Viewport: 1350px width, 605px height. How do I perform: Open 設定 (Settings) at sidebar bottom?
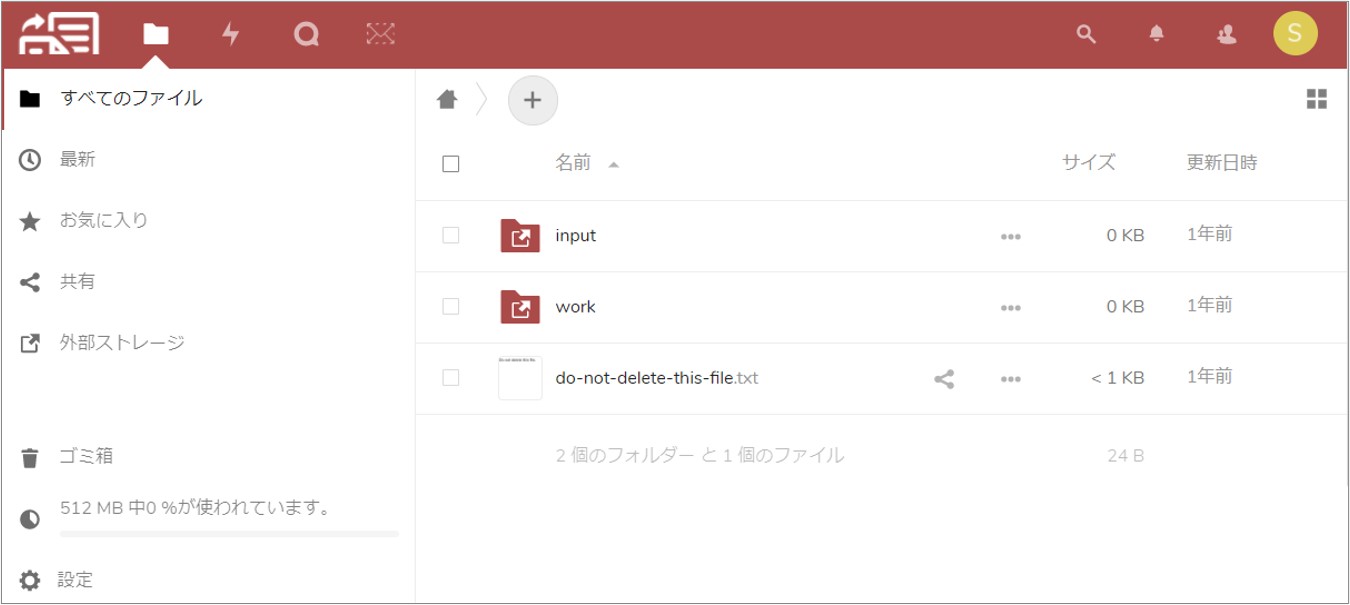tap(75, 580)
